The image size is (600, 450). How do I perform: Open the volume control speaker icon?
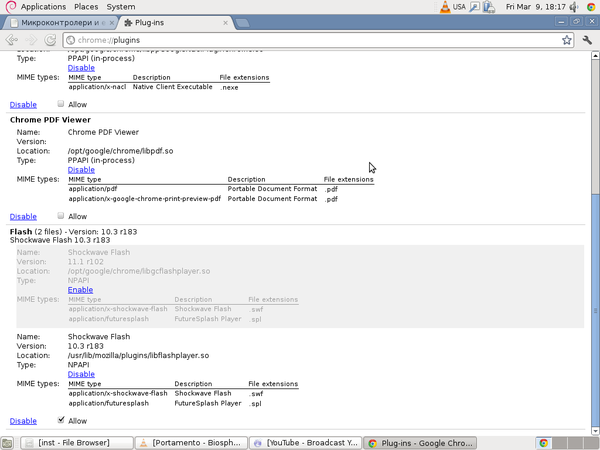(x=574, y=7)
